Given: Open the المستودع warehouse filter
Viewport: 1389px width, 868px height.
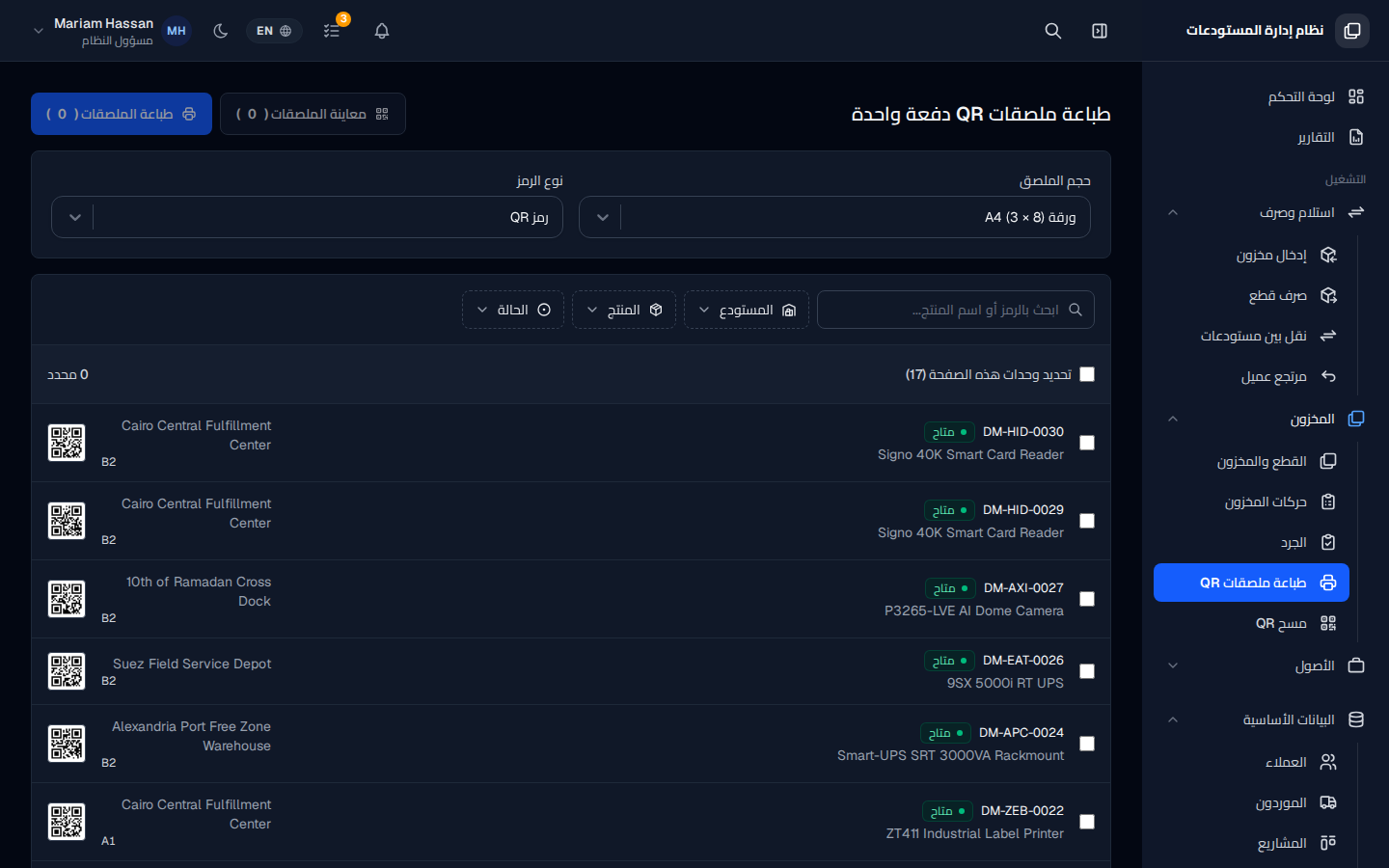Looking at the screenshot, I should click(747, 310).
